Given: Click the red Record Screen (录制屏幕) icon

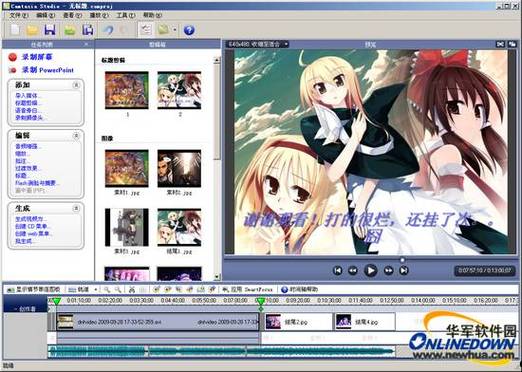Looking at the screenshot, I should [13, 57].
